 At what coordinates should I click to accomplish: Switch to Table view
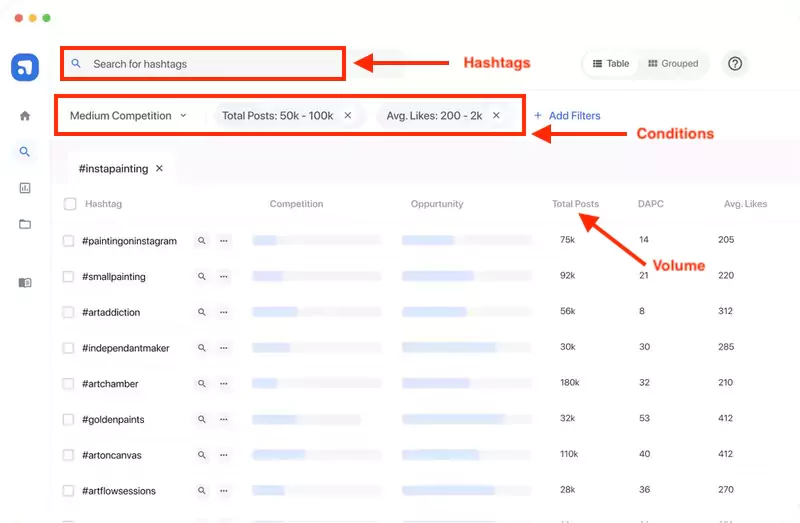611,64
